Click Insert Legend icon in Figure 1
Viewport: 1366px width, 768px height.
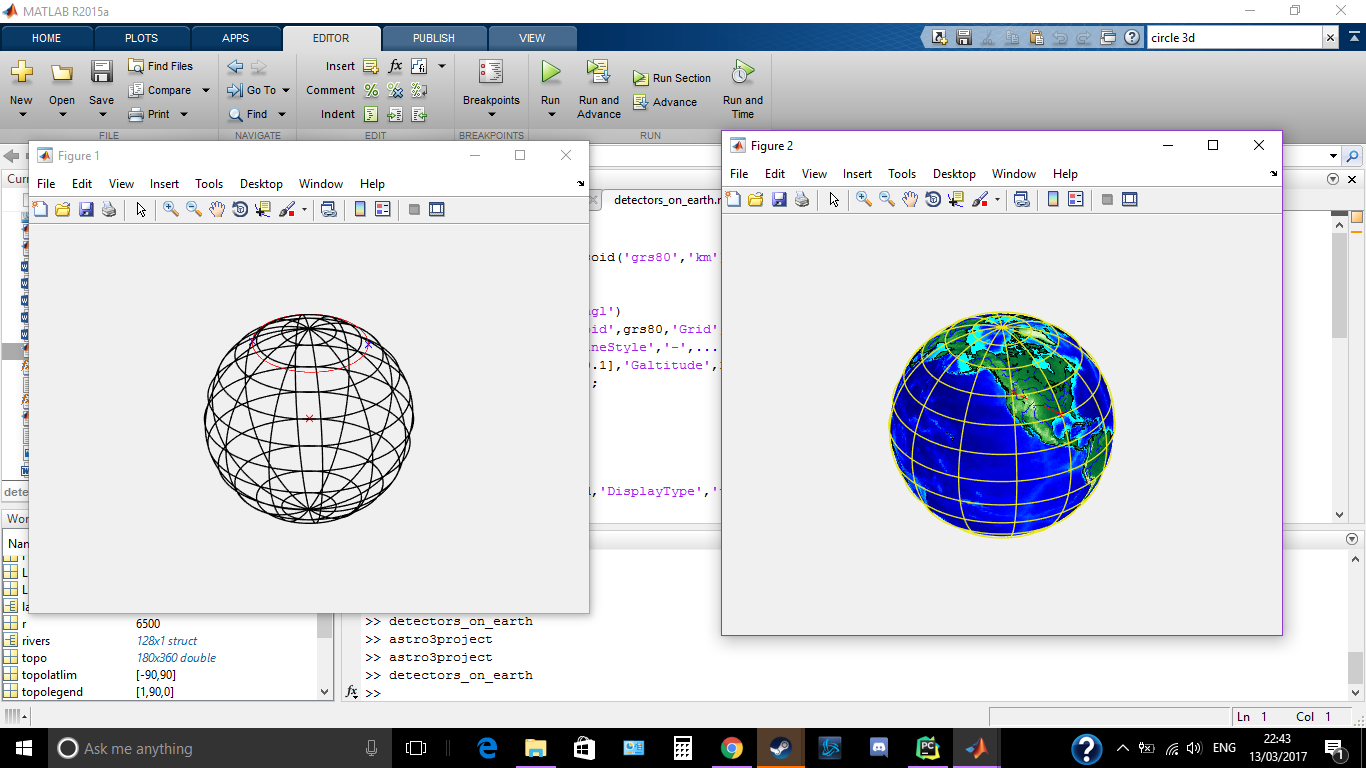(382, 209)
